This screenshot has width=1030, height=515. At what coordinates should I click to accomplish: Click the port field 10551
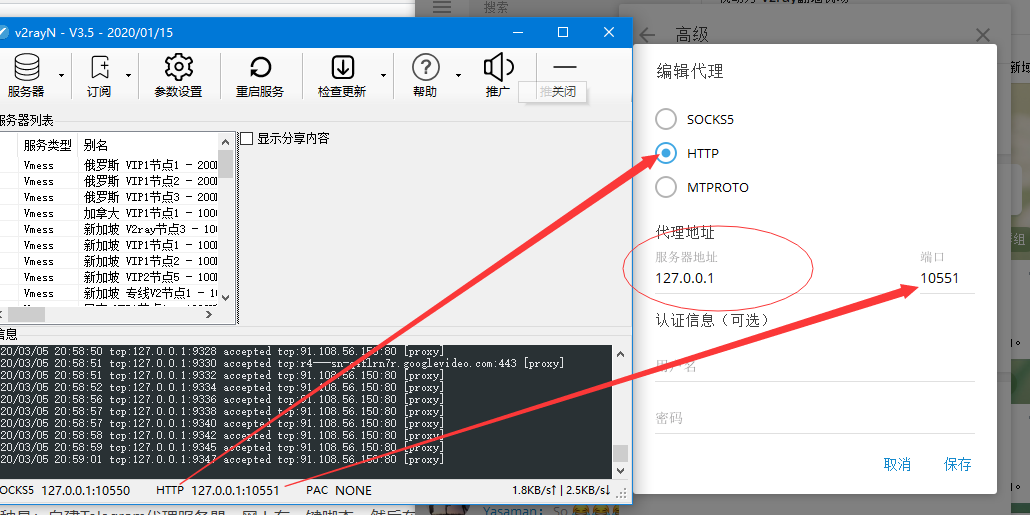pos(947,278)
